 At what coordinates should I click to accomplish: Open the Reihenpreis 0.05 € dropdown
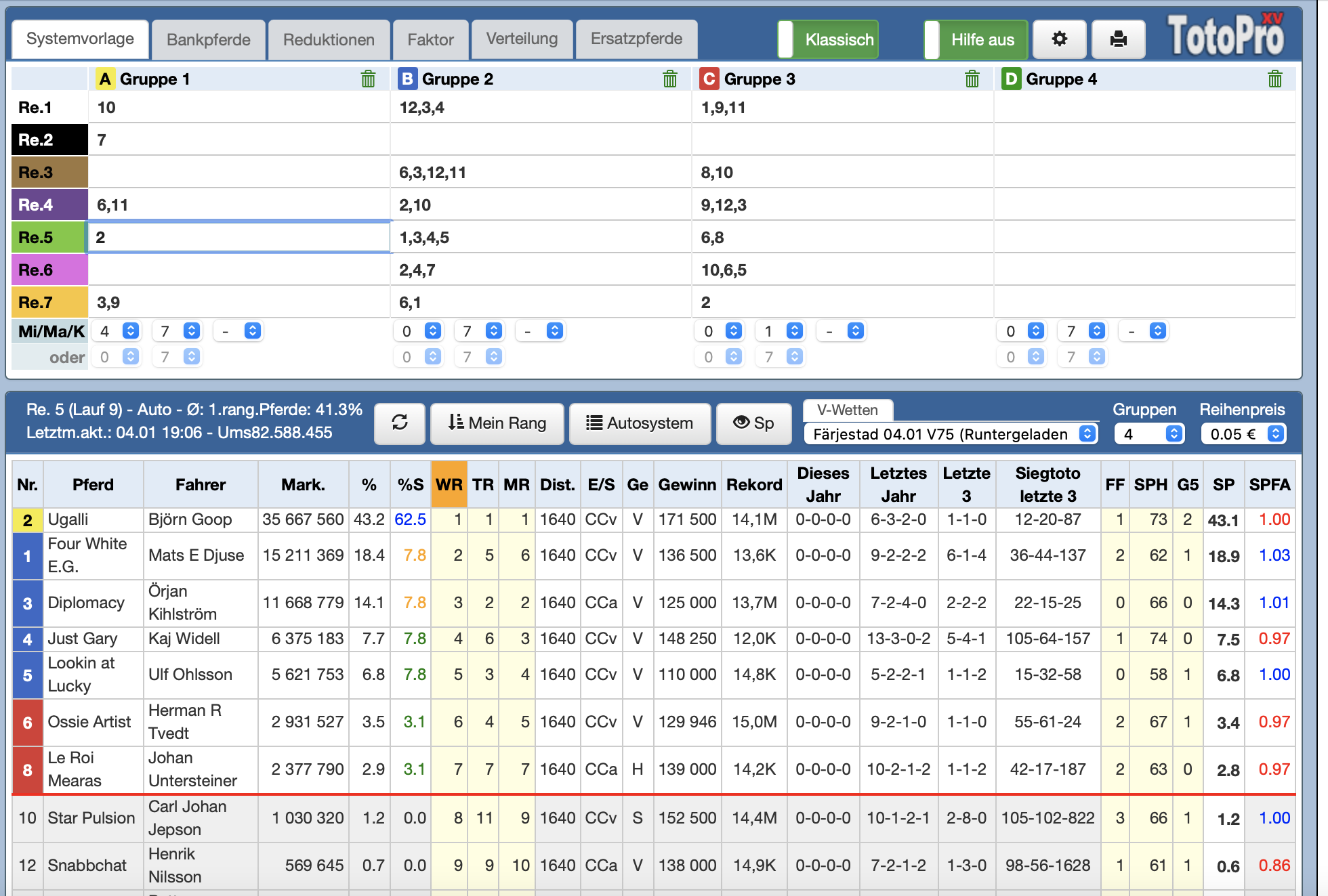click(x=1243, y=434)
